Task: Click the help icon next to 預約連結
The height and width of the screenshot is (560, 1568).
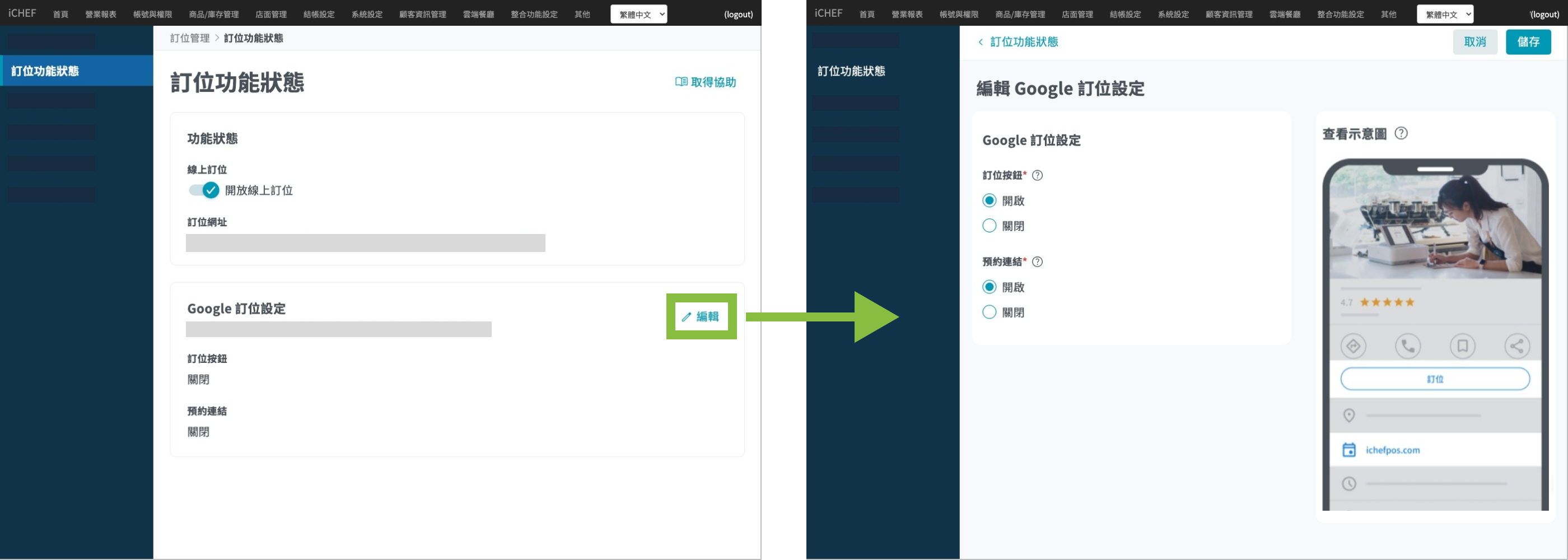Action: point(1038,262)
